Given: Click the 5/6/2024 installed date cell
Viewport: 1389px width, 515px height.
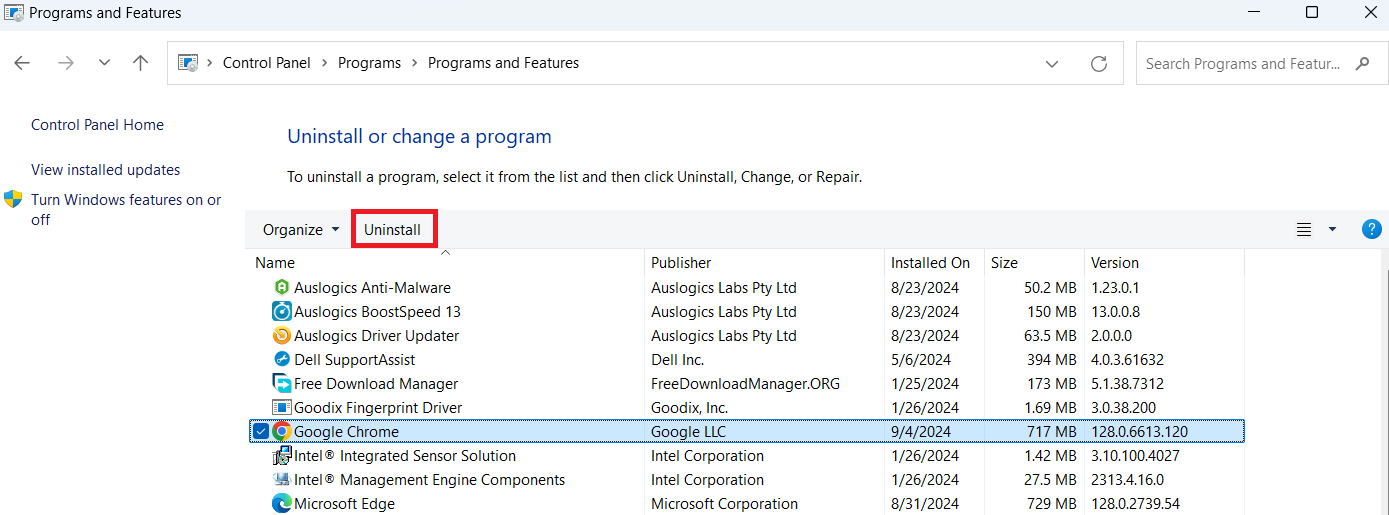Looking at the screenshot, I should tap(921, 360).
